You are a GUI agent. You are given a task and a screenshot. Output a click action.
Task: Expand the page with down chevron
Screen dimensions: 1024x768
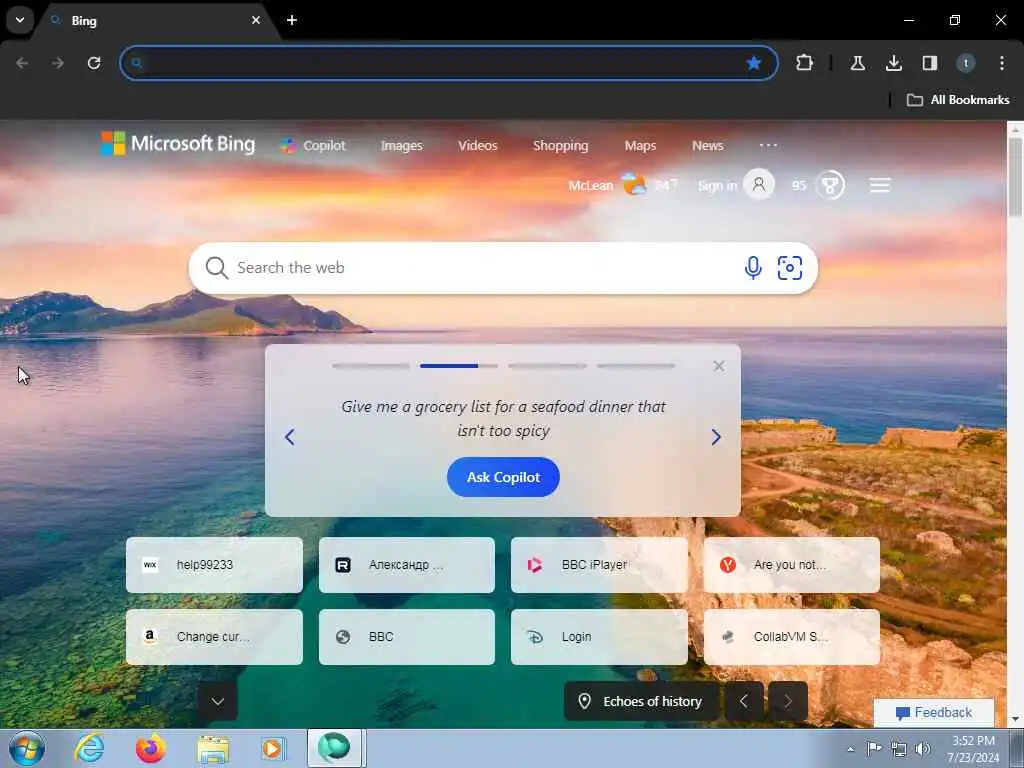pyautogui.click(x=217, y=701)
